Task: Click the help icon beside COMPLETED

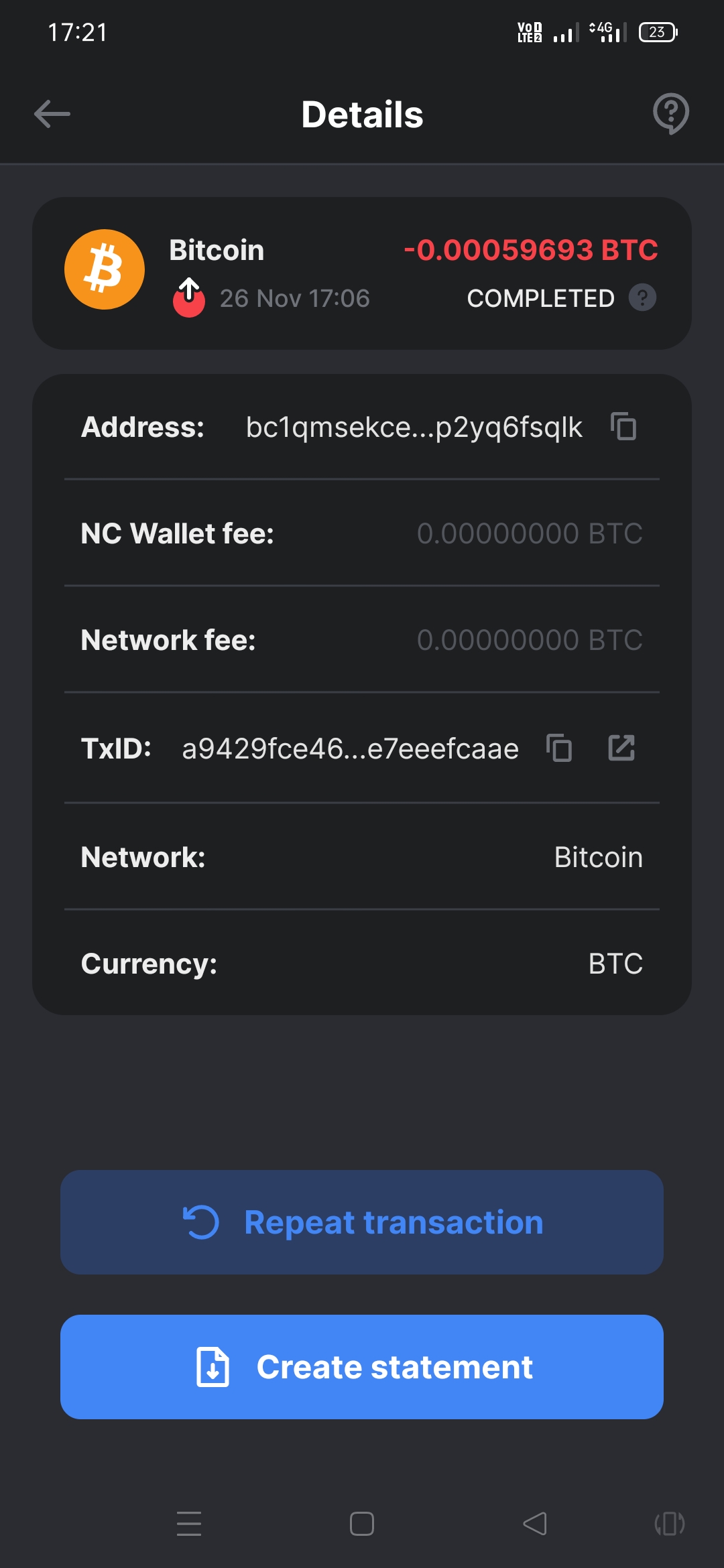Action: click(x=642, y=298)
